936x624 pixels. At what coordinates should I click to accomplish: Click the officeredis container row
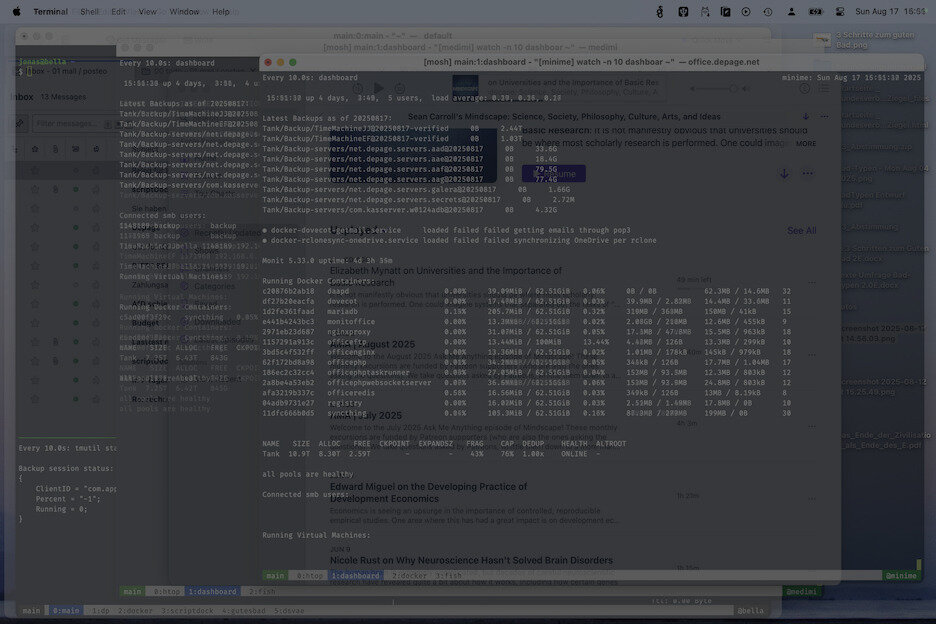click(526, 393)
